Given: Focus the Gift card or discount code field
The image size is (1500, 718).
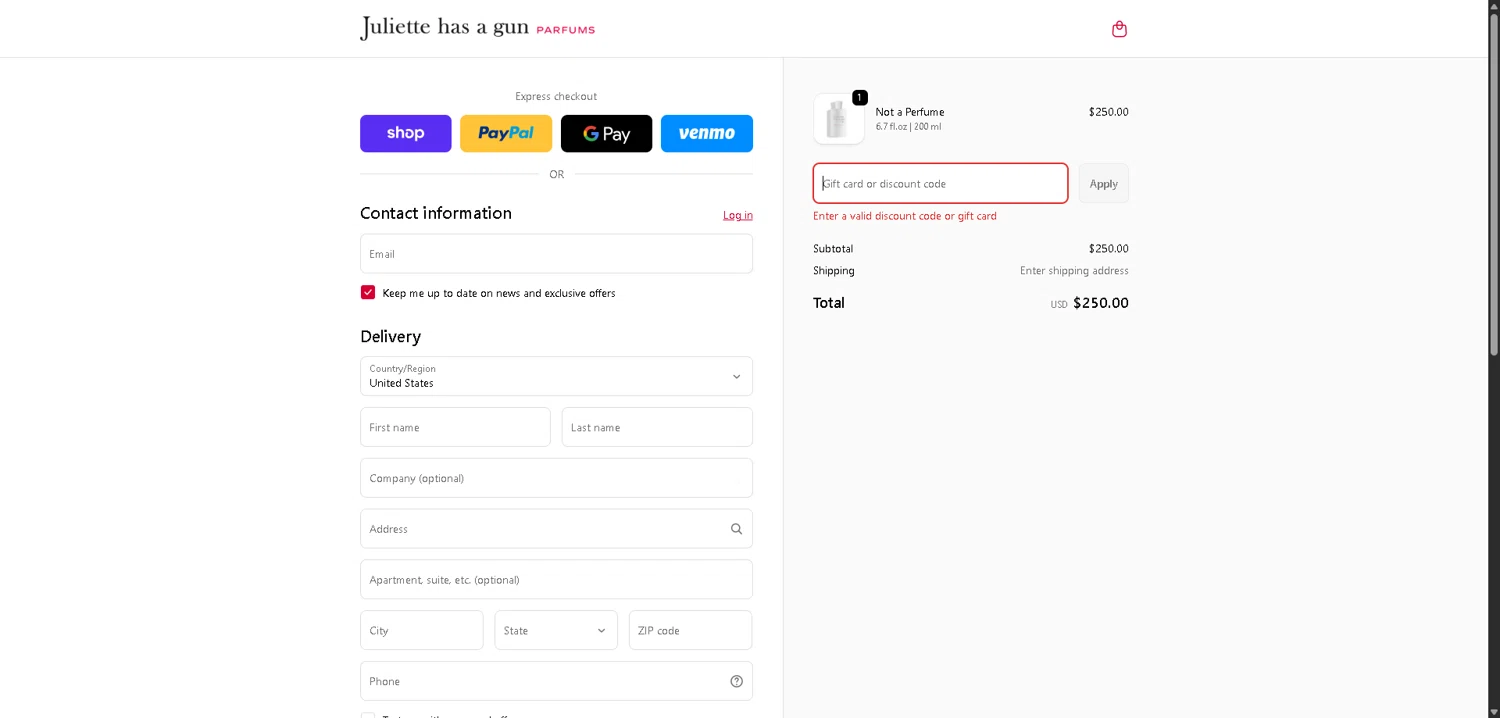Looking at the screenshot, I should coord(940,183).
